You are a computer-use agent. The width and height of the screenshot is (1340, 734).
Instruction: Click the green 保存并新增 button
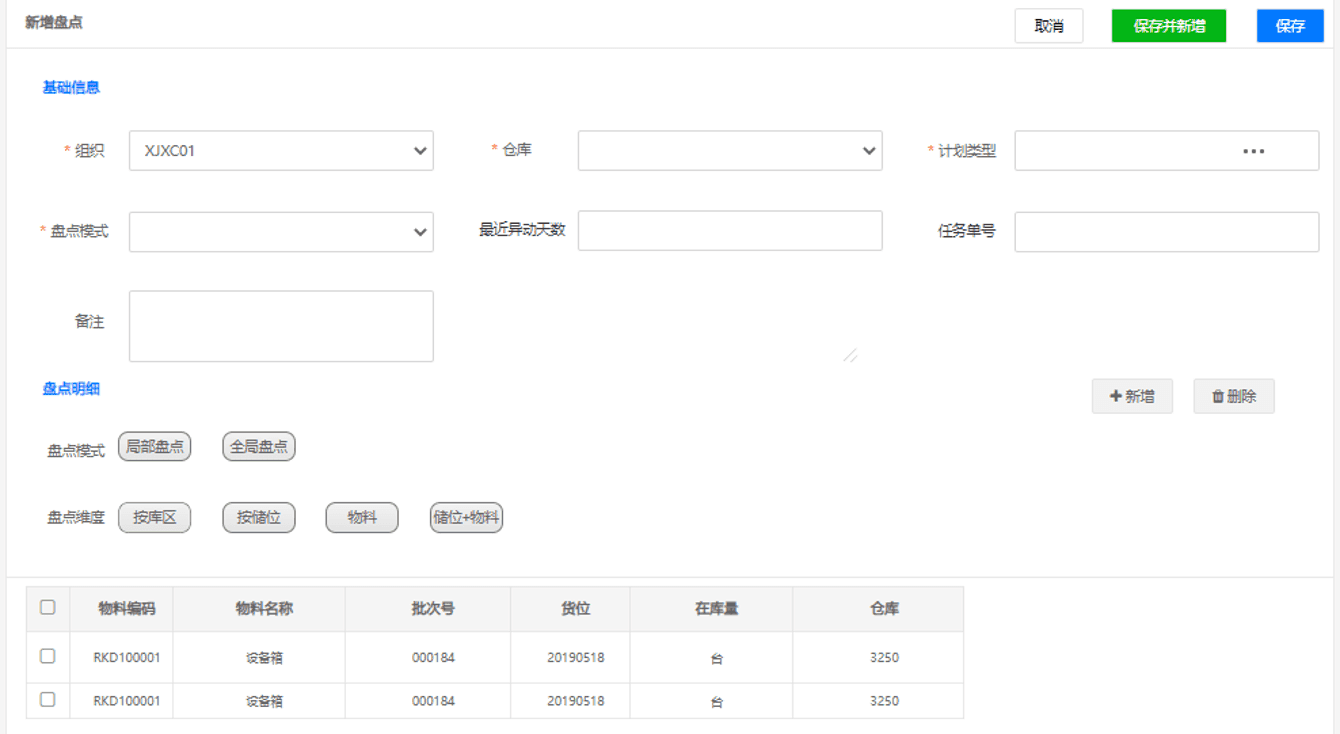1168,26
